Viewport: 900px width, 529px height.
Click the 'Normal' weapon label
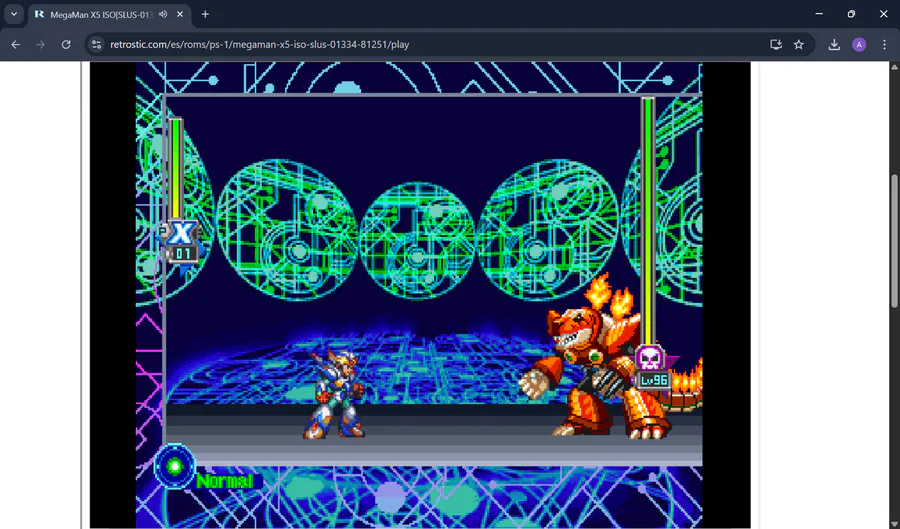coord(225,481)
